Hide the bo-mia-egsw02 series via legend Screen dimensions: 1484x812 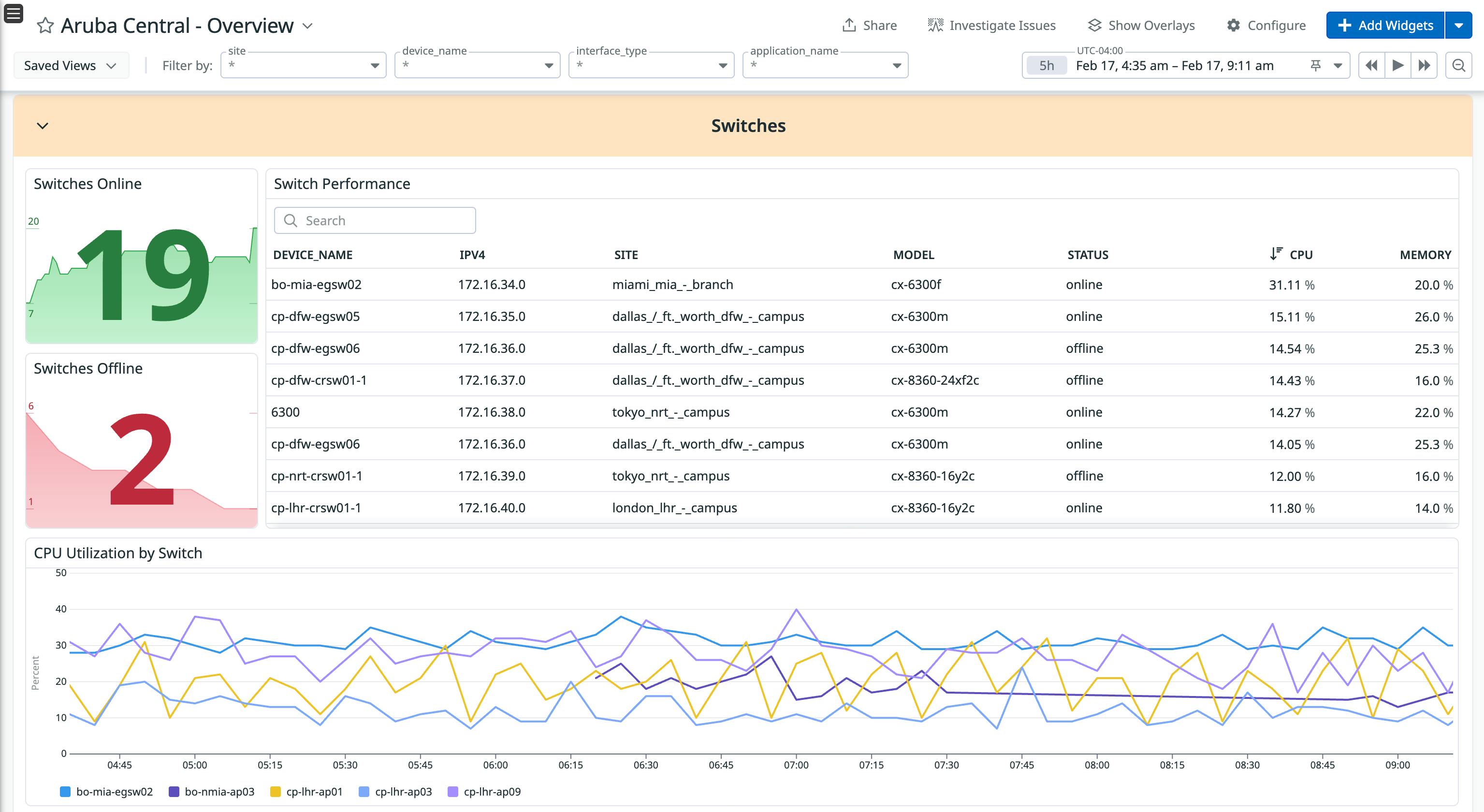(x=114, y=791)
